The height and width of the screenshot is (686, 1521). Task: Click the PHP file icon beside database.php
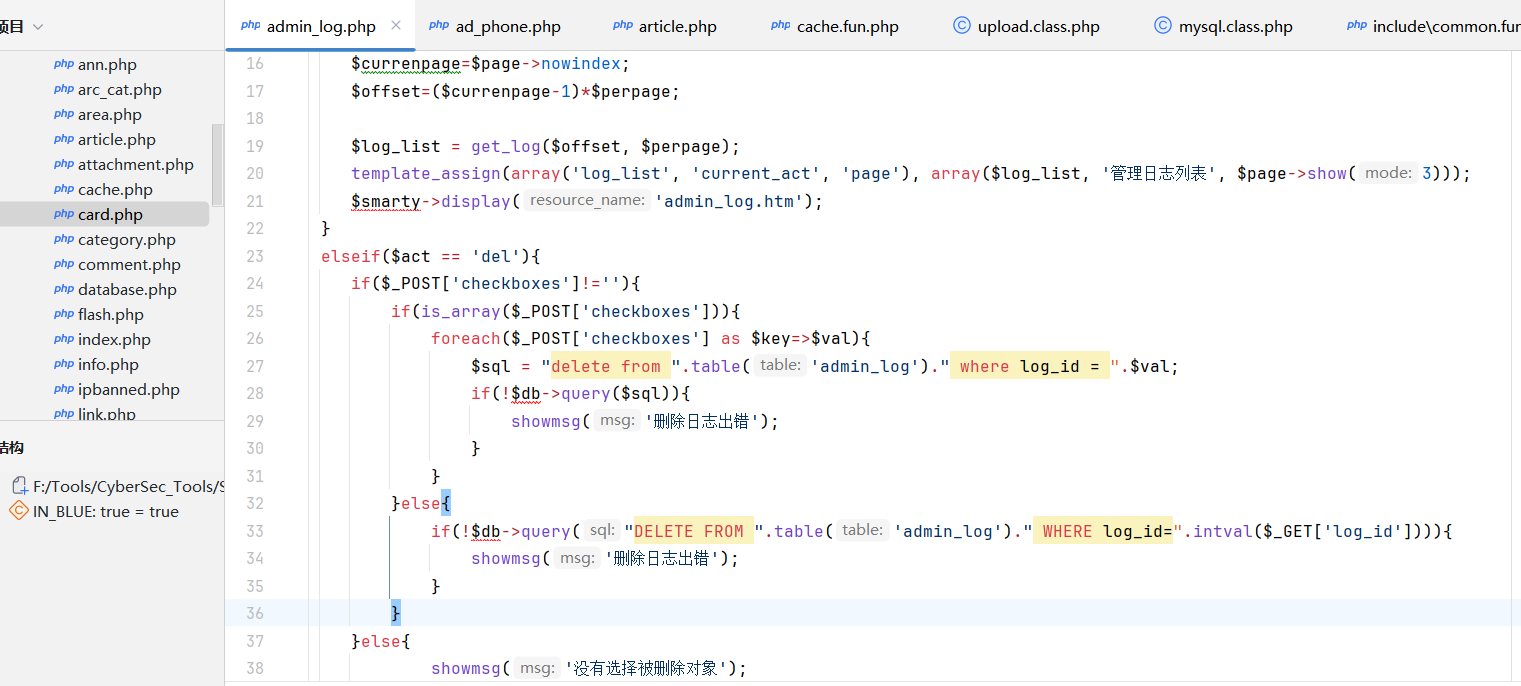64,289
